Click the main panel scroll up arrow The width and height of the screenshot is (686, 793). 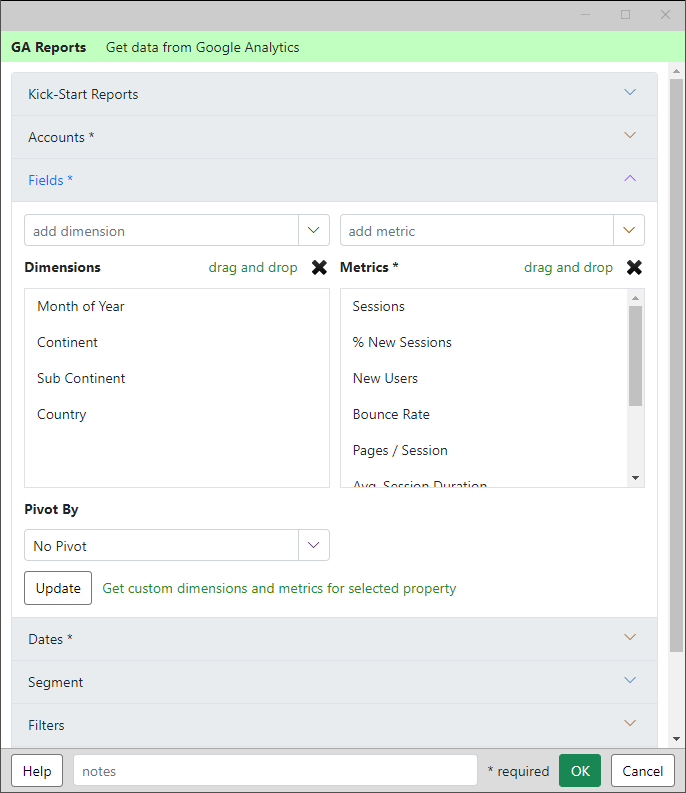[676, 71]
